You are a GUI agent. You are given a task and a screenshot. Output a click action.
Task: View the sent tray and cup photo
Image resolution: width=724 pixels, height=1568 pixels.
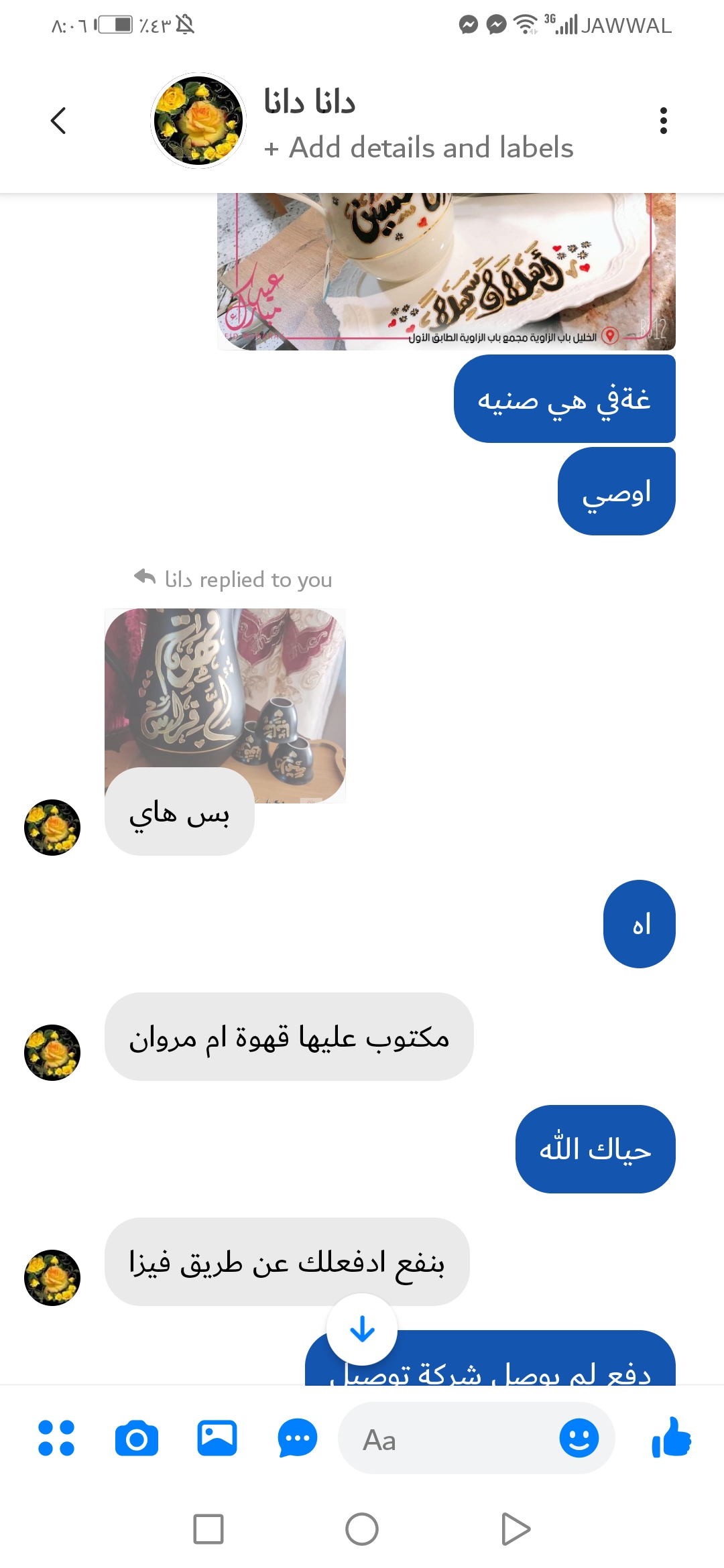pyautogui.click(x=446, y=271)
